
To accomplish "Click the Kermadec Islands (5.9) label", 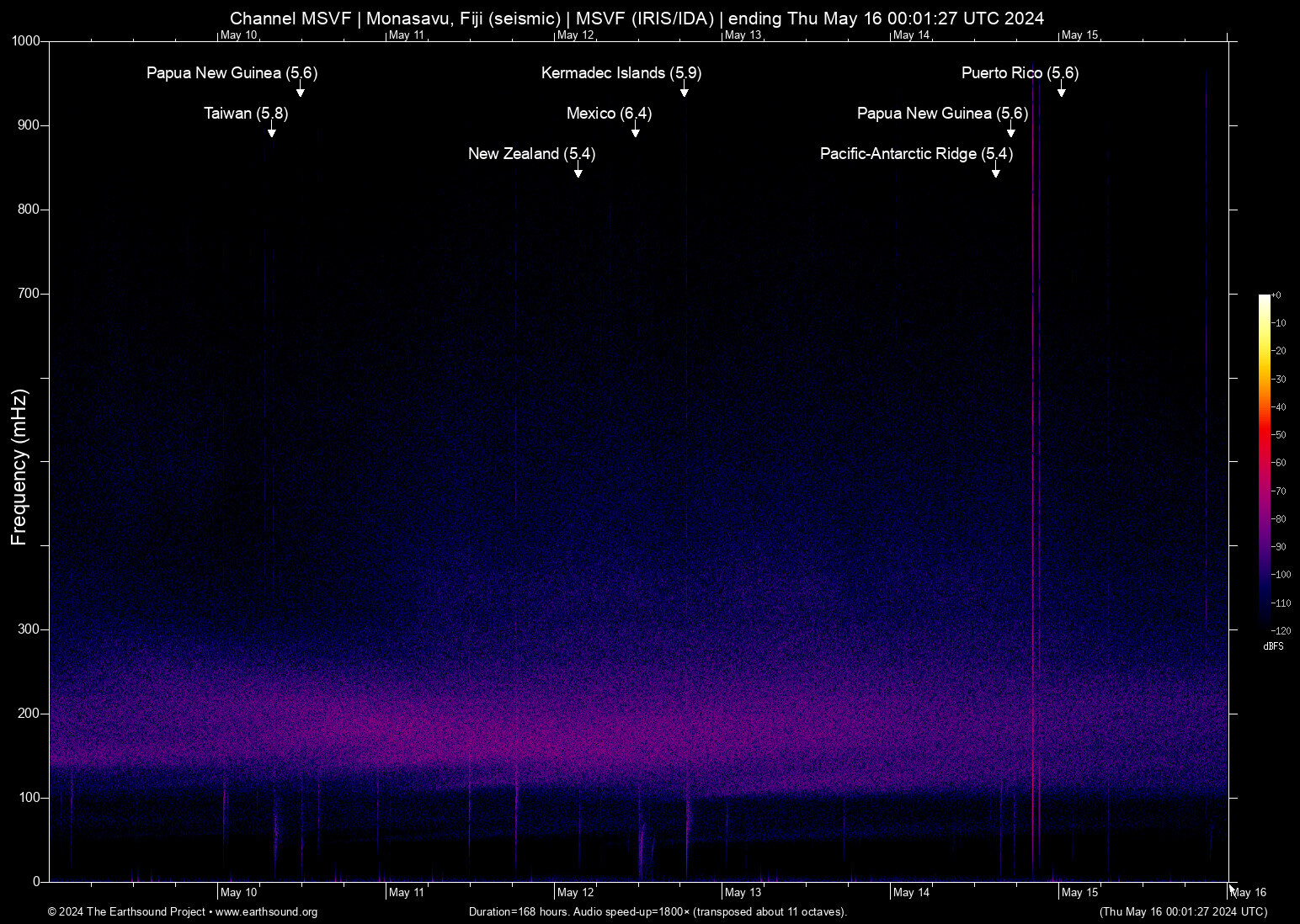I will coord(621,73).
